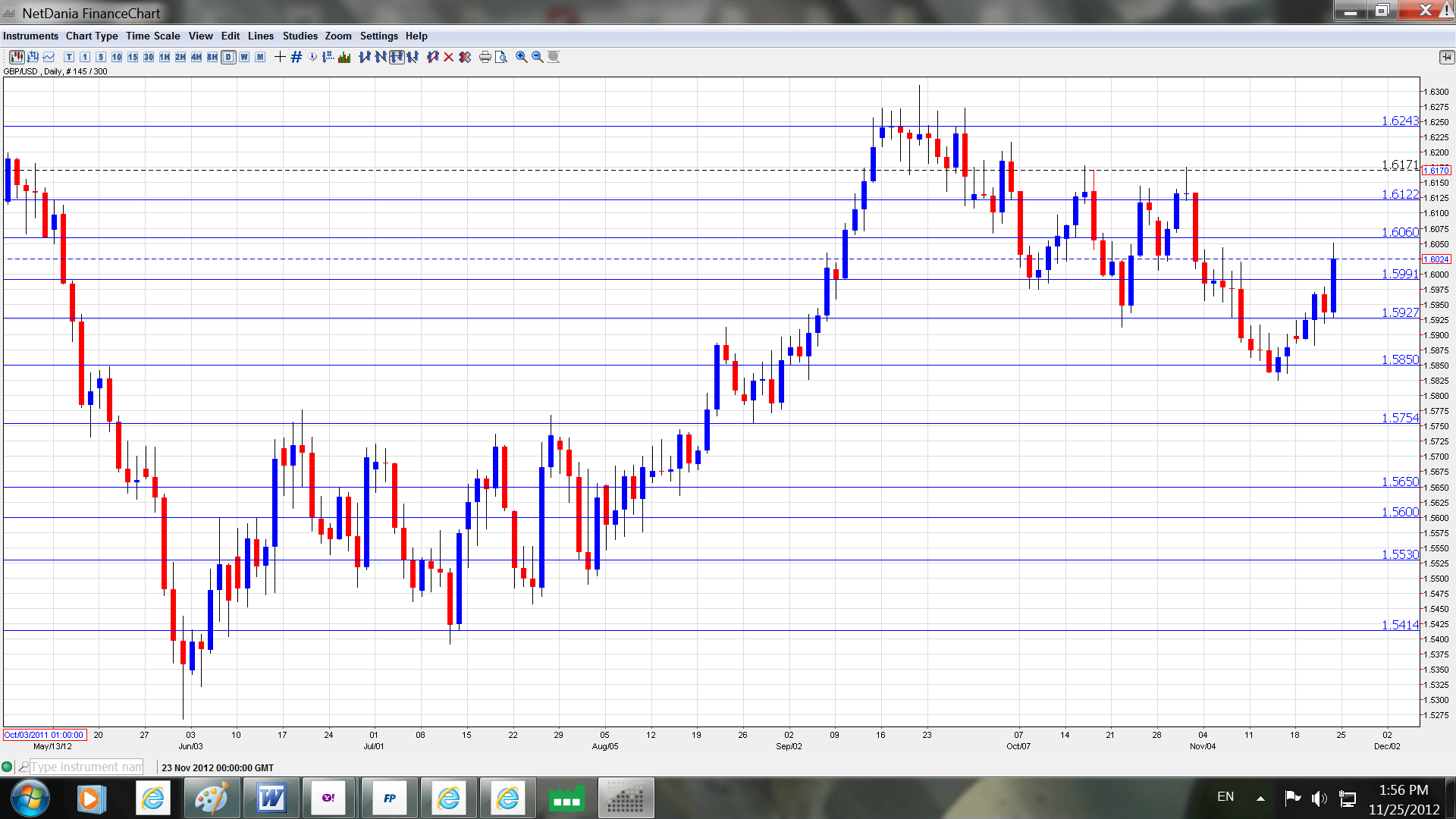Switch to 2H time scale
The width and height of the screenshot is (1456, 819).
[x=180, y=57]
